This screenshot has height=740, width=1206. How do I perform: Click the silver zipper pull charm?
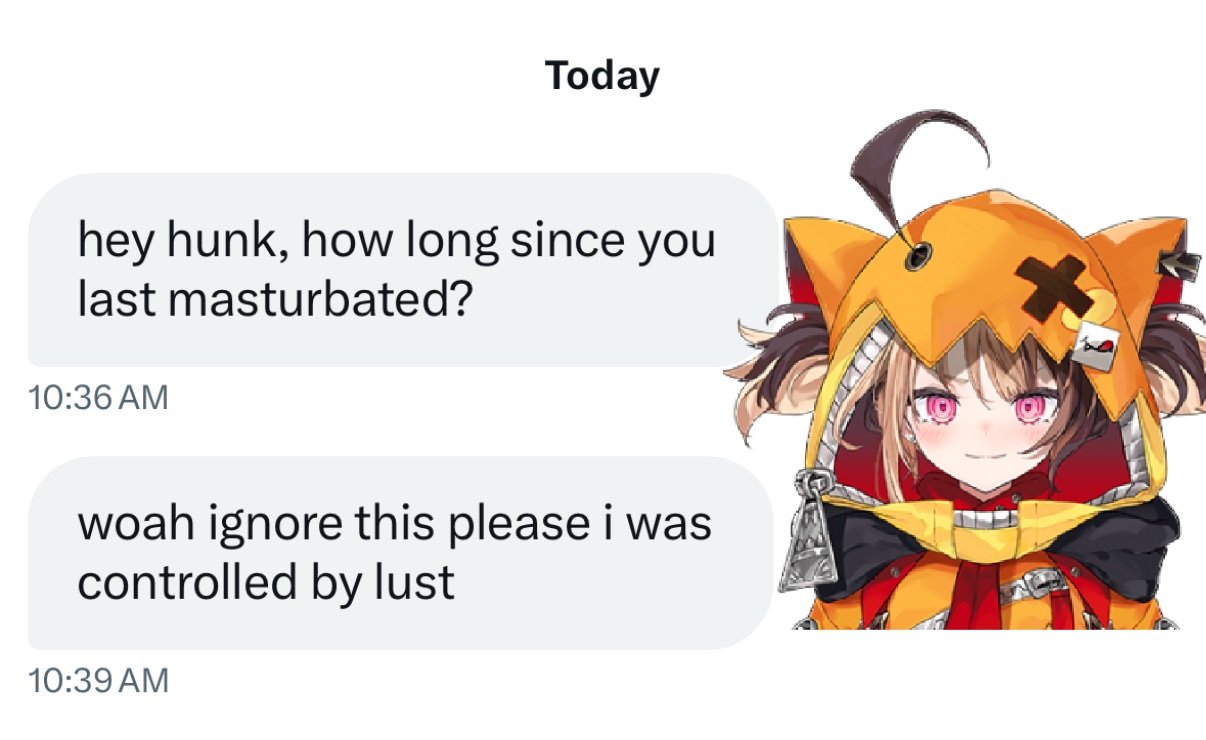click(806, 529)
